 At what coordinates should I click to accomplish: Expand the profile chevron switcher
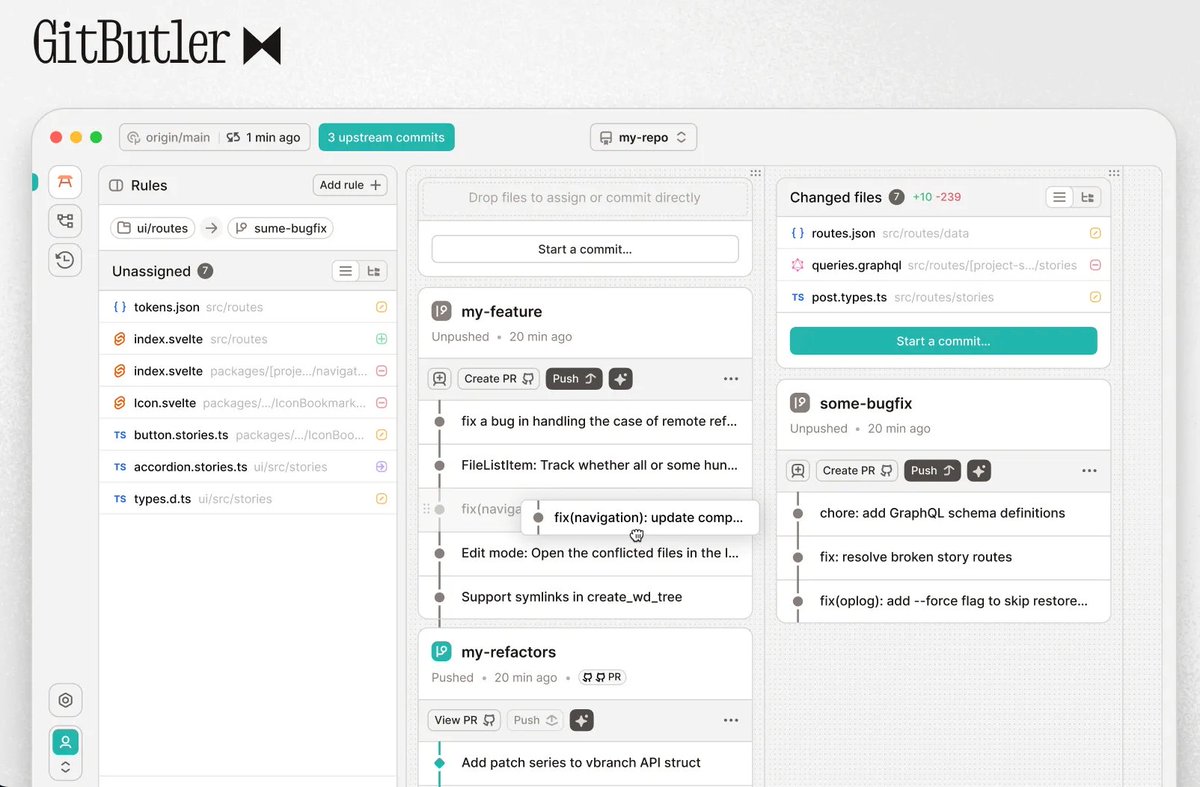pyautogui.click(x=65, y=768)
